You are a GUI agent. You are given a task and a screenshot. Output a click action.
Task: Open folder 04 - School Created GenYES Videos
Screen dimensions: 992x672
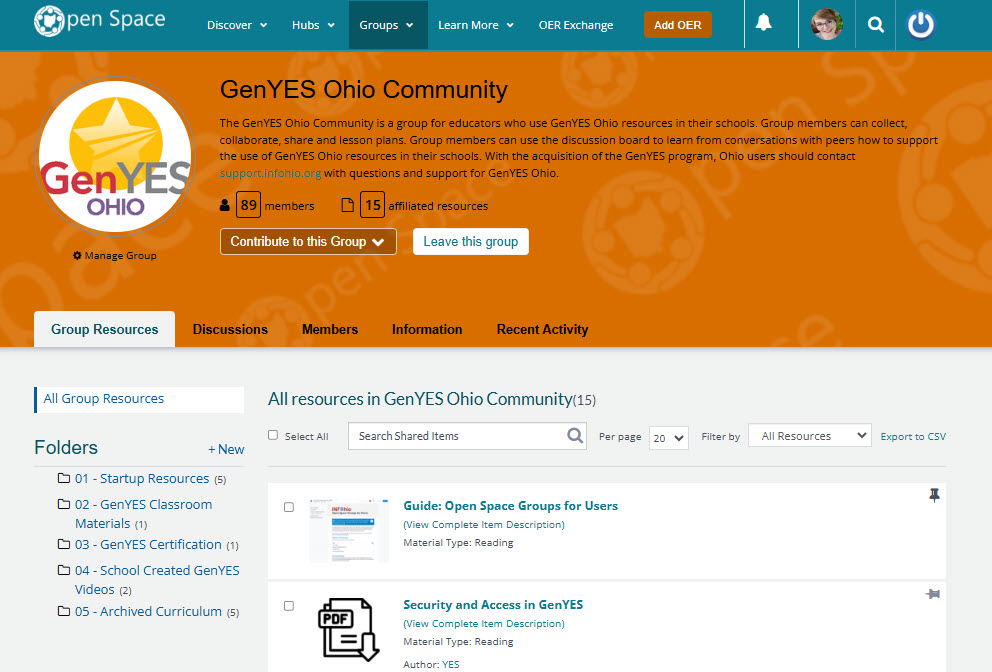coord(157,580)
